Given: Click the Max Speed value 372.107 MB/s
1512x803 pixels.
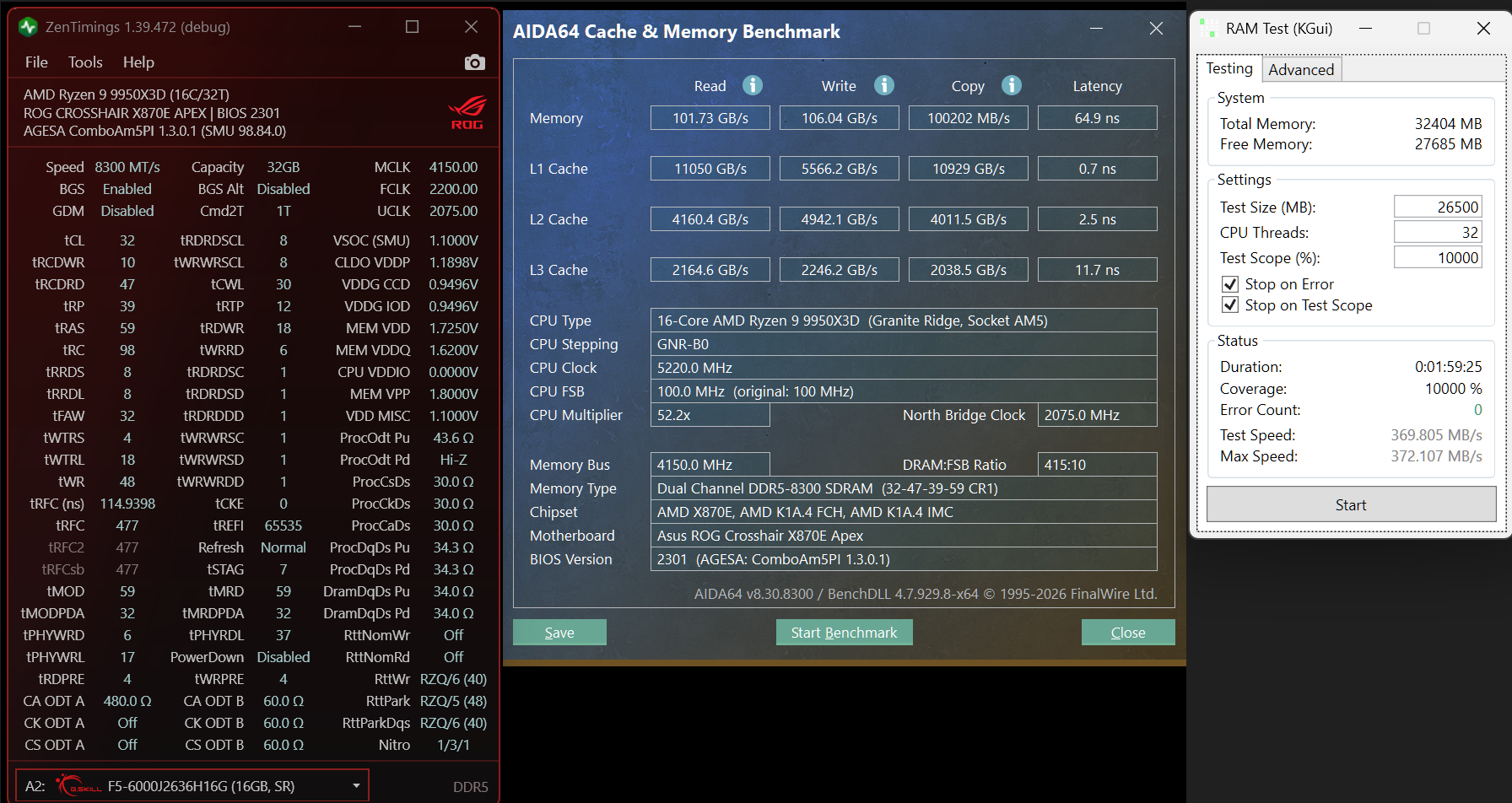Looking at the screenshot, I should click(x=1436, y=456).
